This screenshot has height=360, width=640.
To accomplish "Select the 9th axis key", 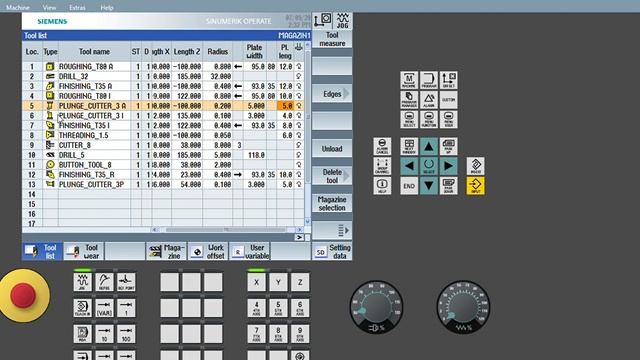I will click(300, 334).
